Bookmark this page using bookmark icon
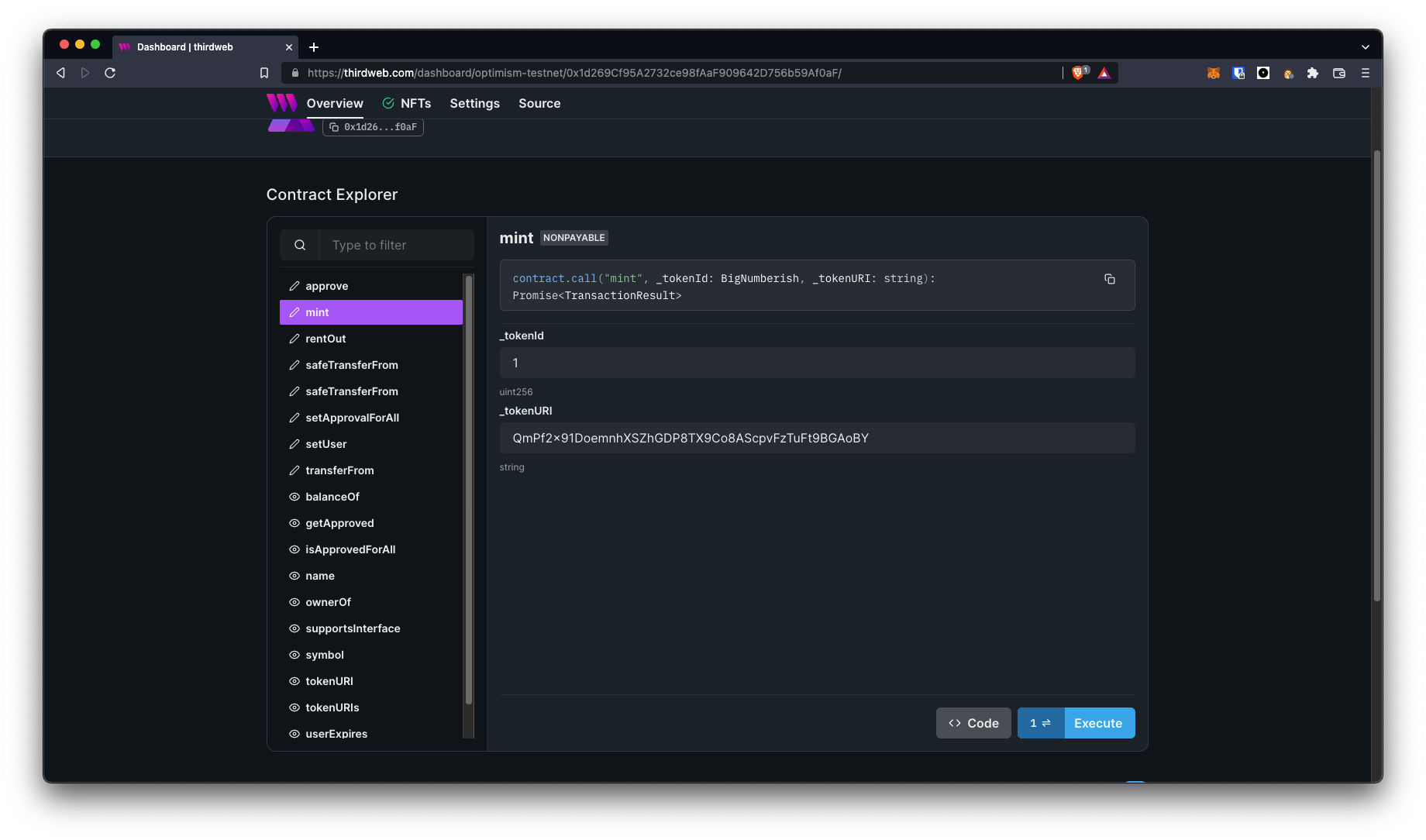This screenshot has width=1426, height=840. 264,73
